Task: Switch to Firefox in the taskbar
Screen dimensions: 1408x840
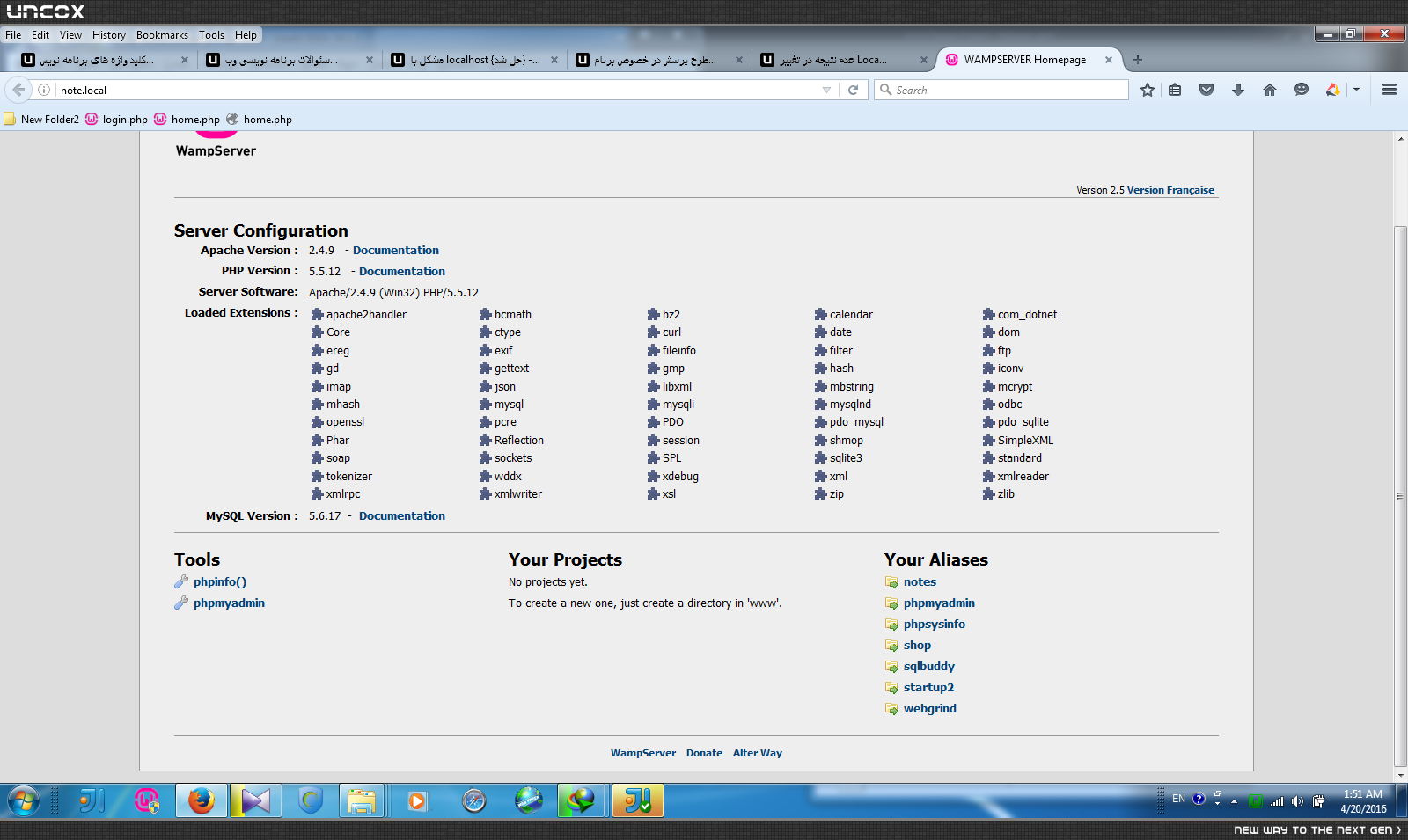Action: pyautogui.click(x=202, y=801)
